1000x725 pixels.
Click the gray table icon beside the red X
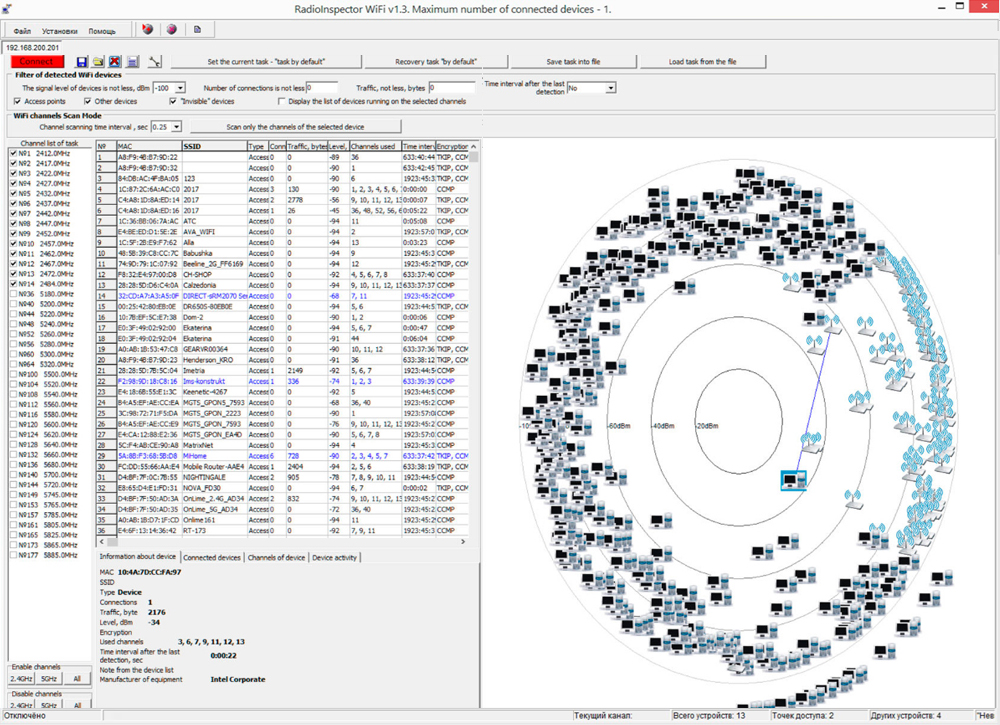[132, 62]
